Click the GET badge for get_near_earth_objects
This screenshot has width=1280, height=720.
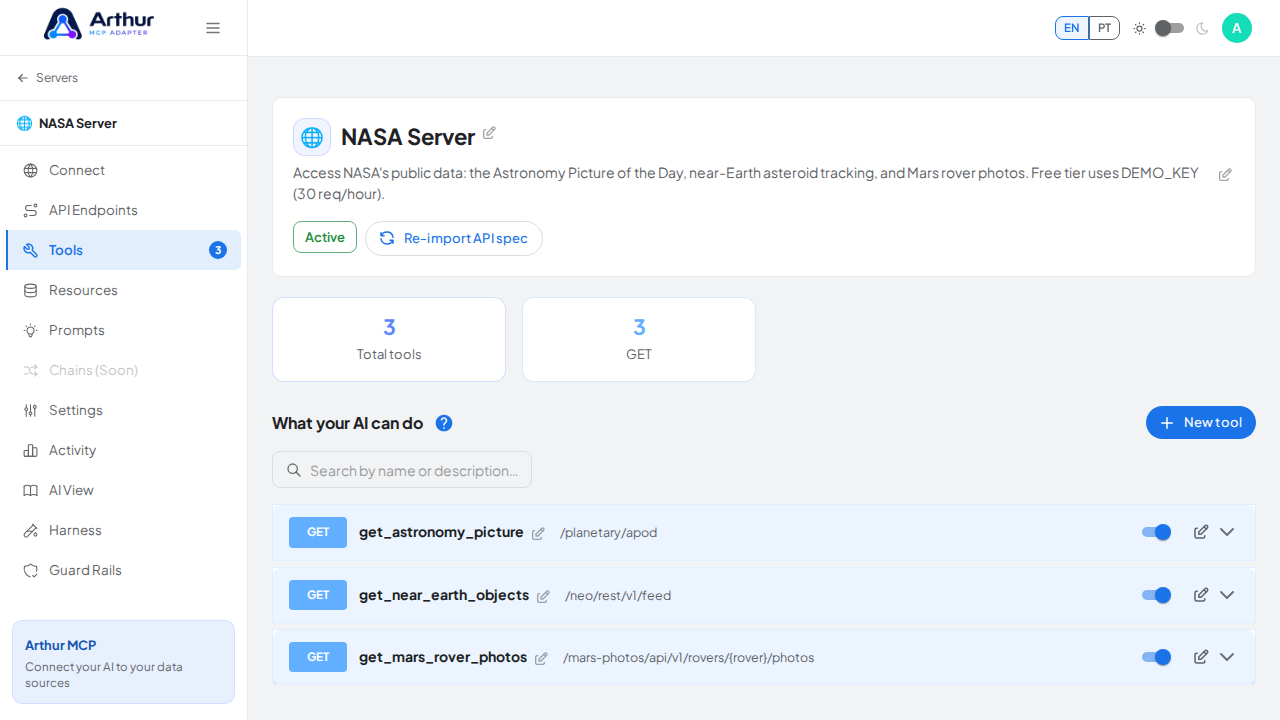click(318, 595)
